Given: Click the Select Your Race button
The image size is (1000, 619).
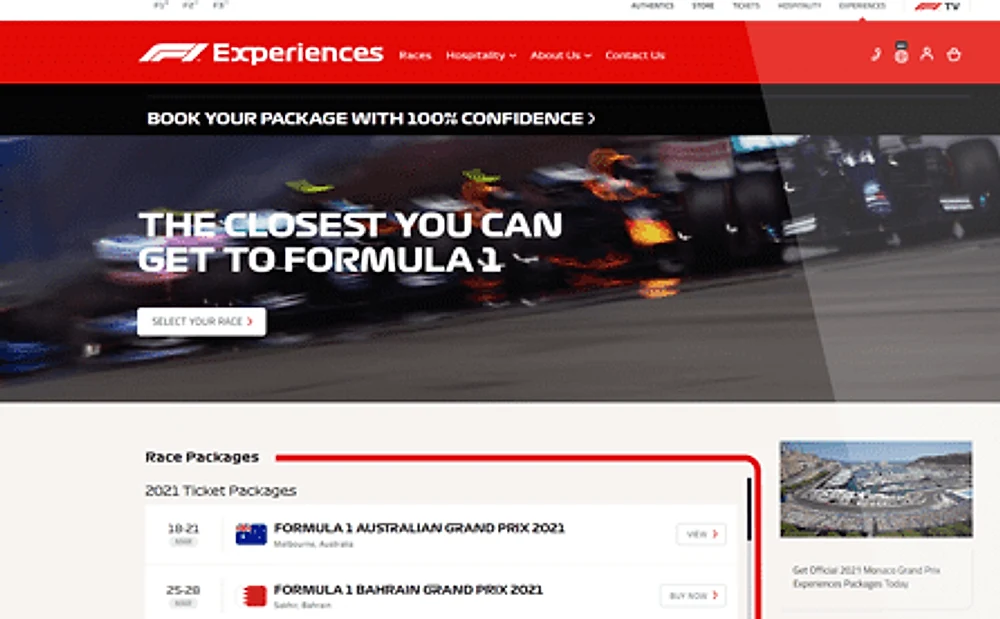Looking at the screenshot, I should (x=202, y=321).
